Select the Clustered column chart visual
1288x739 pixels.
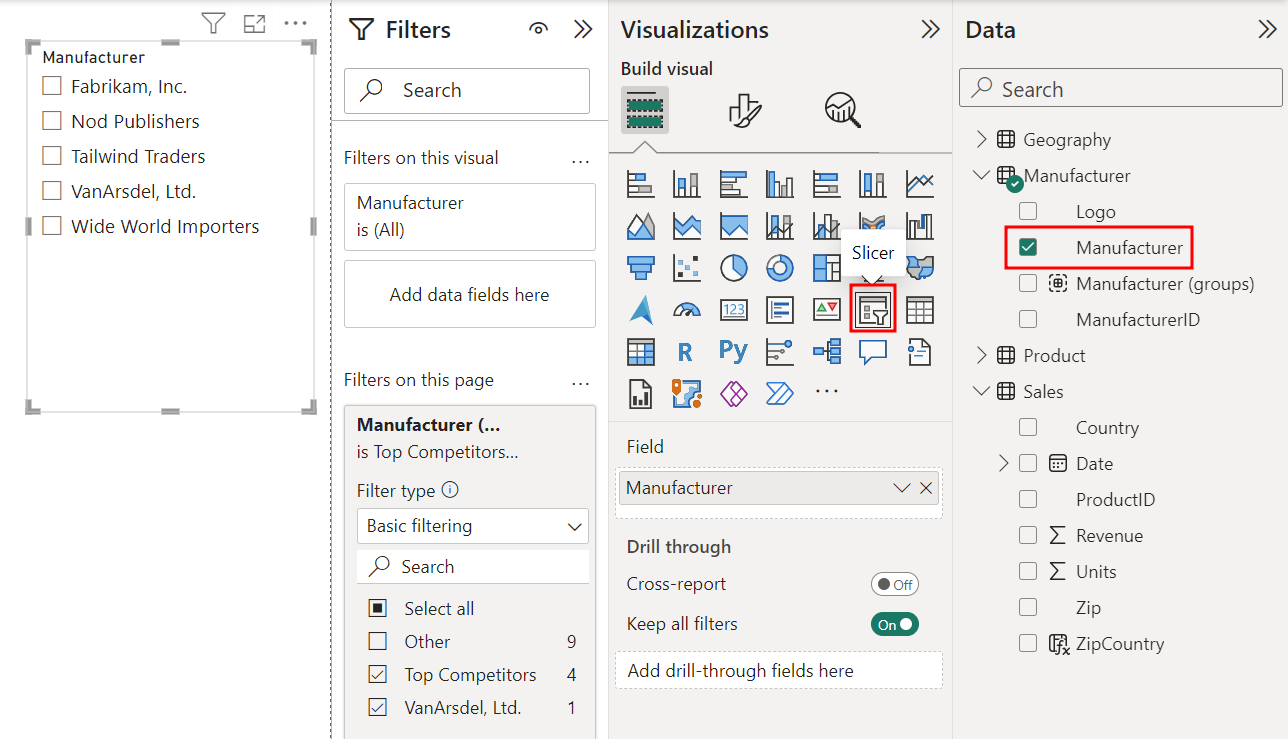(x=780, y=184)
